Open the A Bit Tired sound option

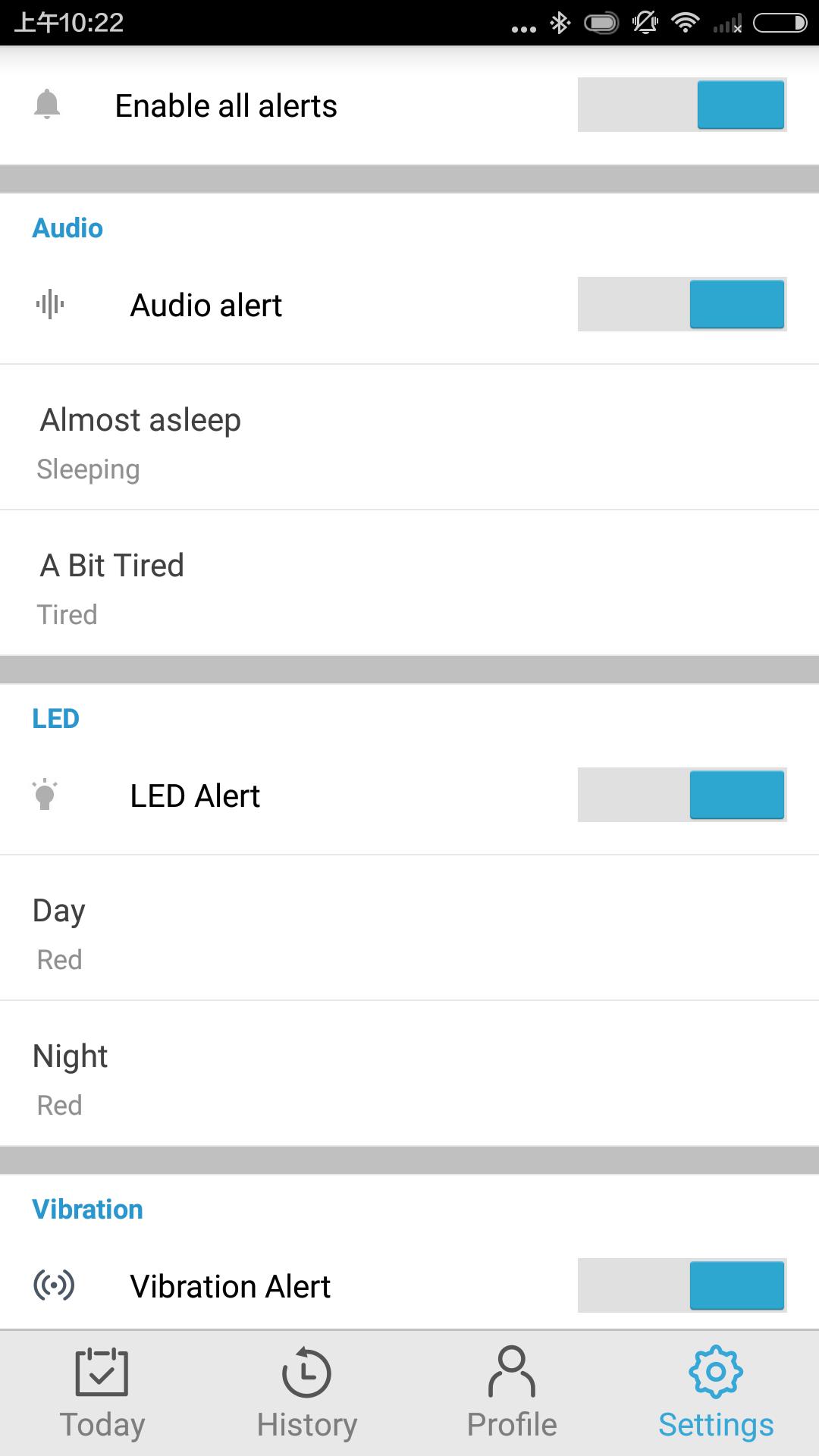tap(409, 583)
